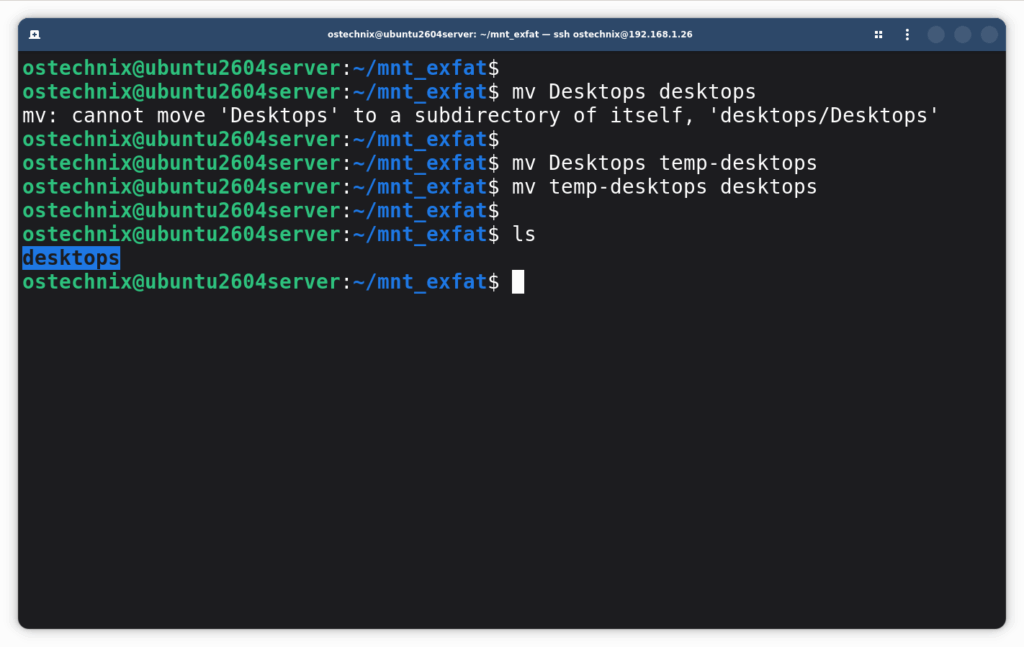Viewport: 1024px width, 647px height.
Task: Minimize the terminal window
Action: click(x=936, y=35)
